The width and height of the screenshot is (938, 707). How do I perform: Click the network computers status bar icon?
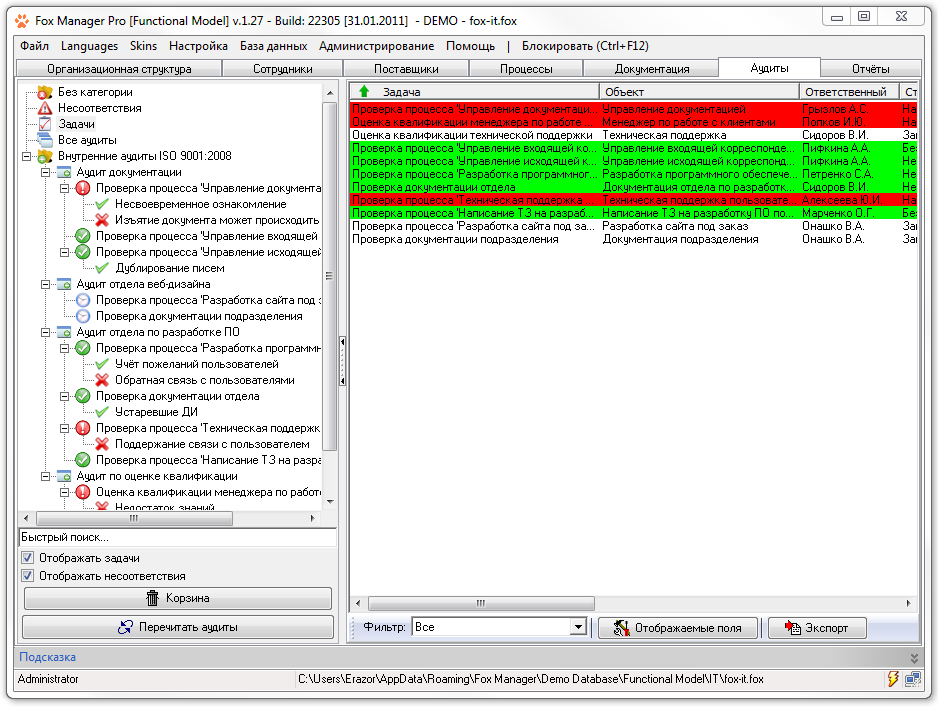912,679
